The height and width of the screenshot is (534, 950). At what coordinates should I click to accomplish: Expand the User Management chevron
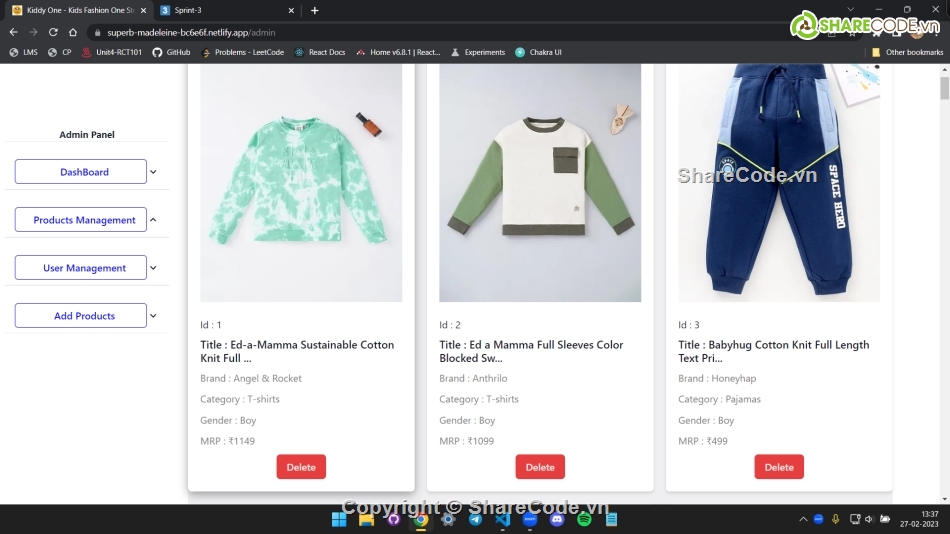click(153, 268)
